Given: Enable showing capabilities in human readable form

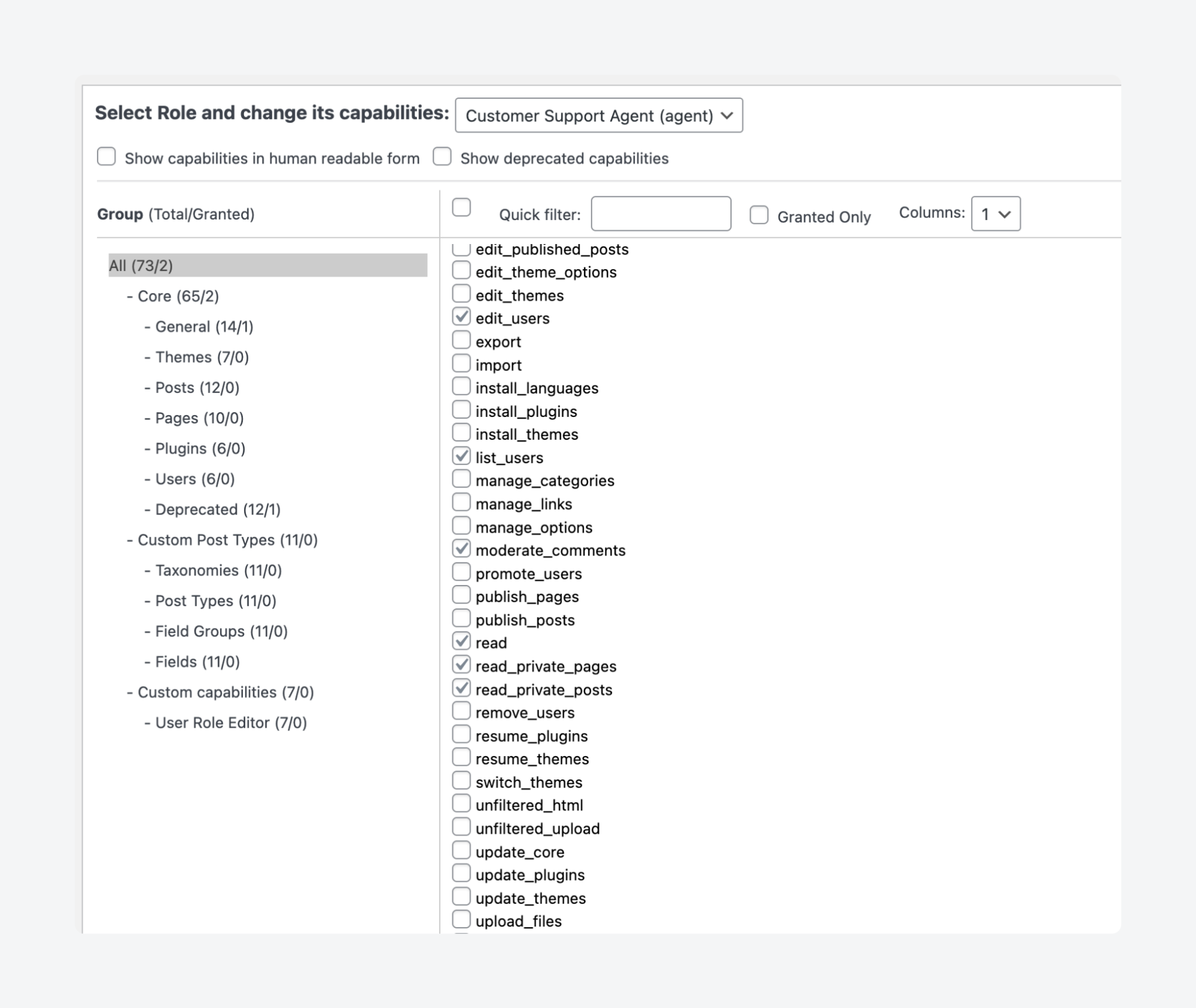Looking at the screenshot, I should [x=106, y=156].
